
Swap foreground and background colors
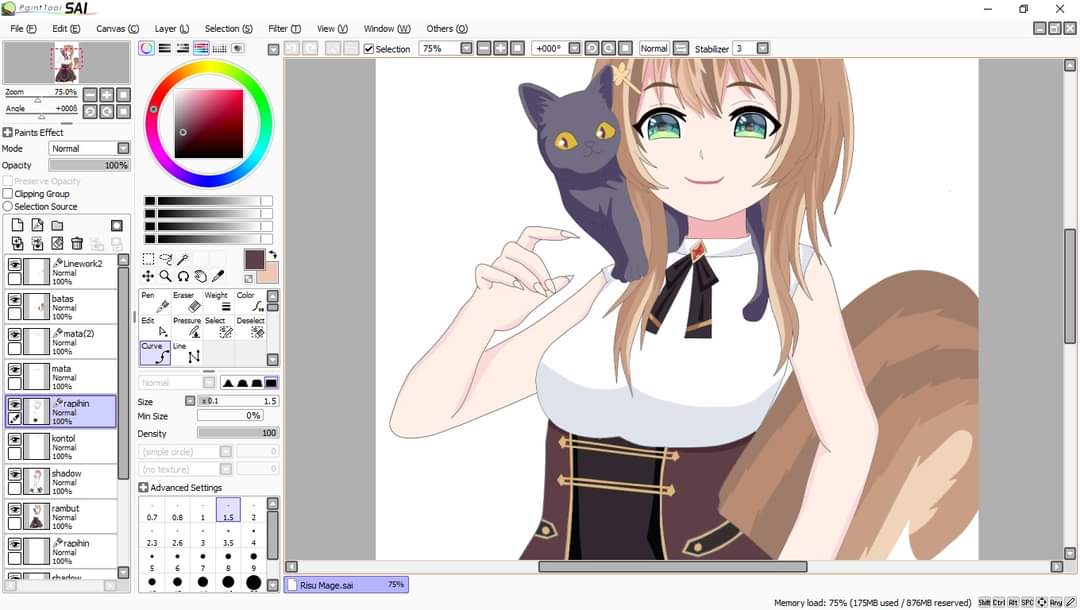click(x=272, y=255)
